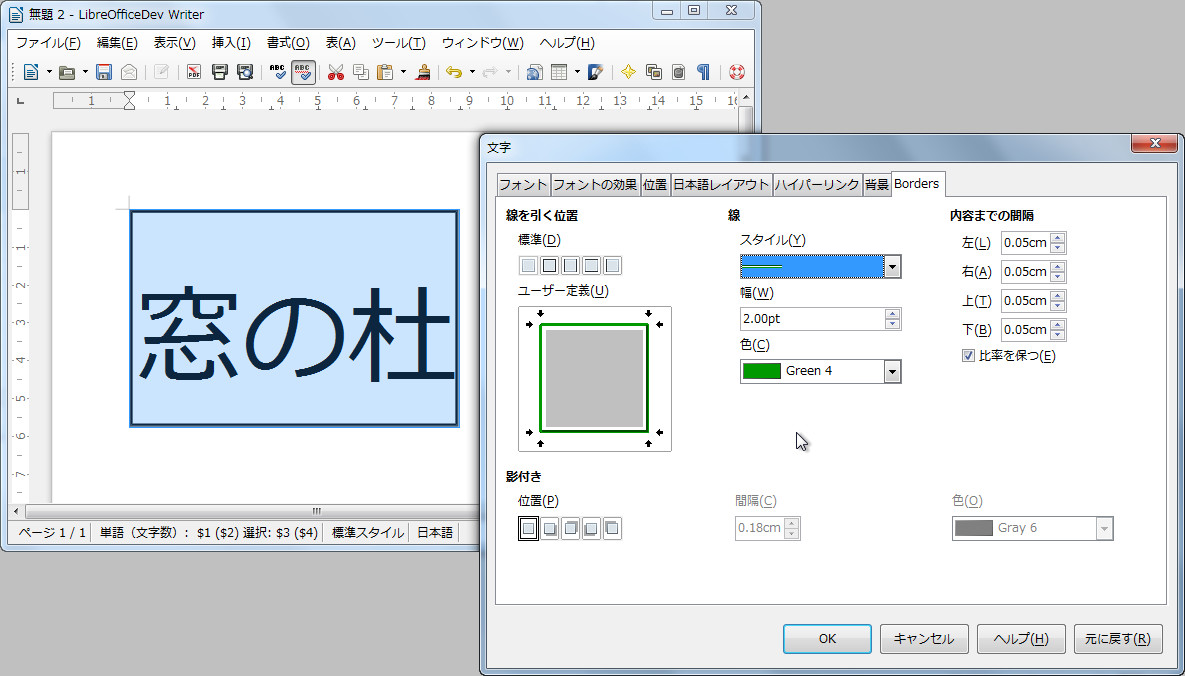This screenshot has width=1185, height=676.
Task: Enable the 比率を保つ checkbox
Action: click(x=966, y=355)
